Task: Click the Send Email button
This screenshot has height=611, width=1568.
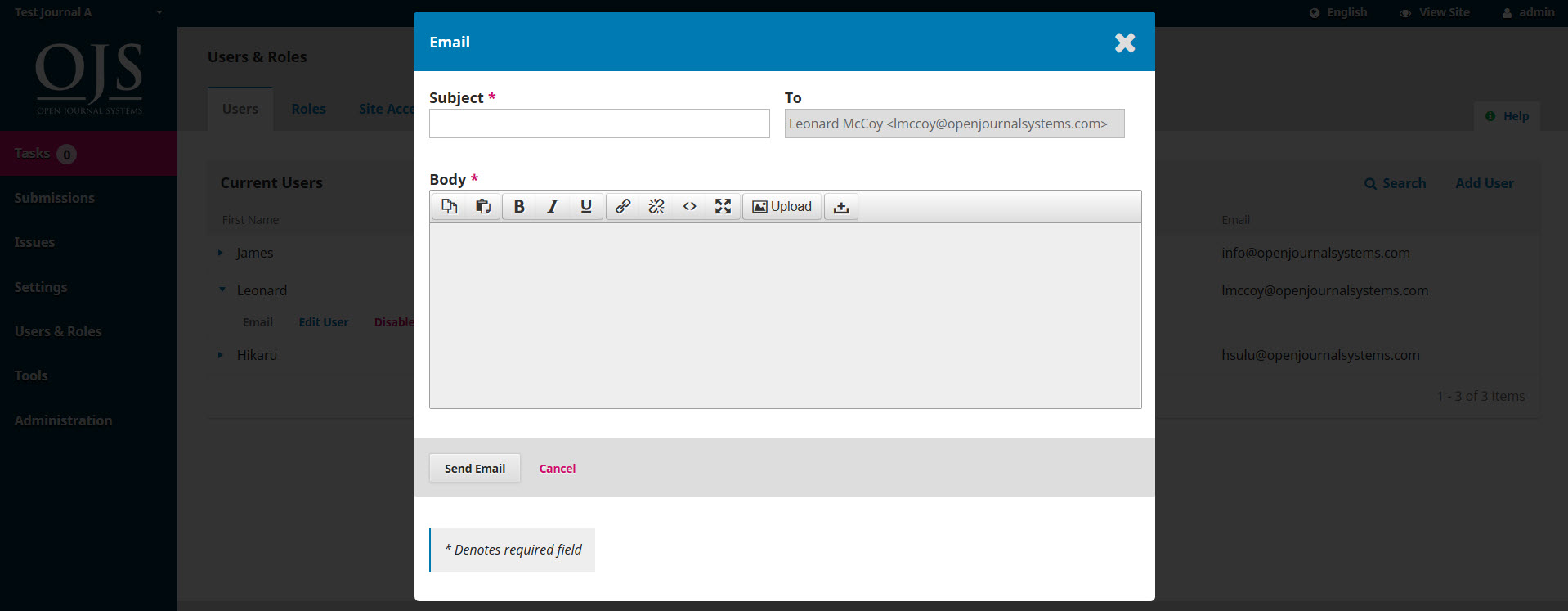Action: coord(475,469)
